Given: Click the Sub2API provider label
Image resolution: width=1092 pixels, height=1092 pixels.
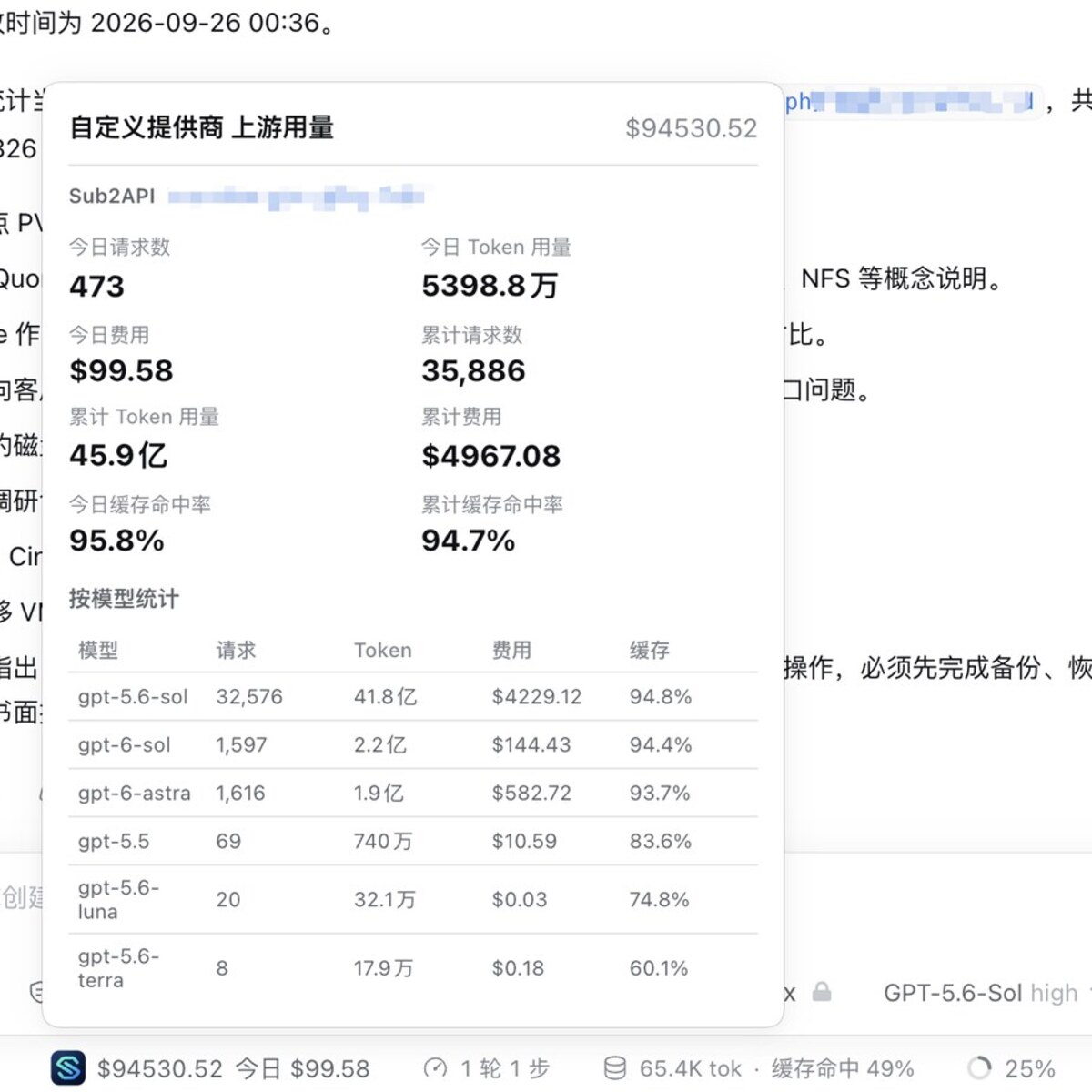Looking at the screenshot, I should pos(112,196).
